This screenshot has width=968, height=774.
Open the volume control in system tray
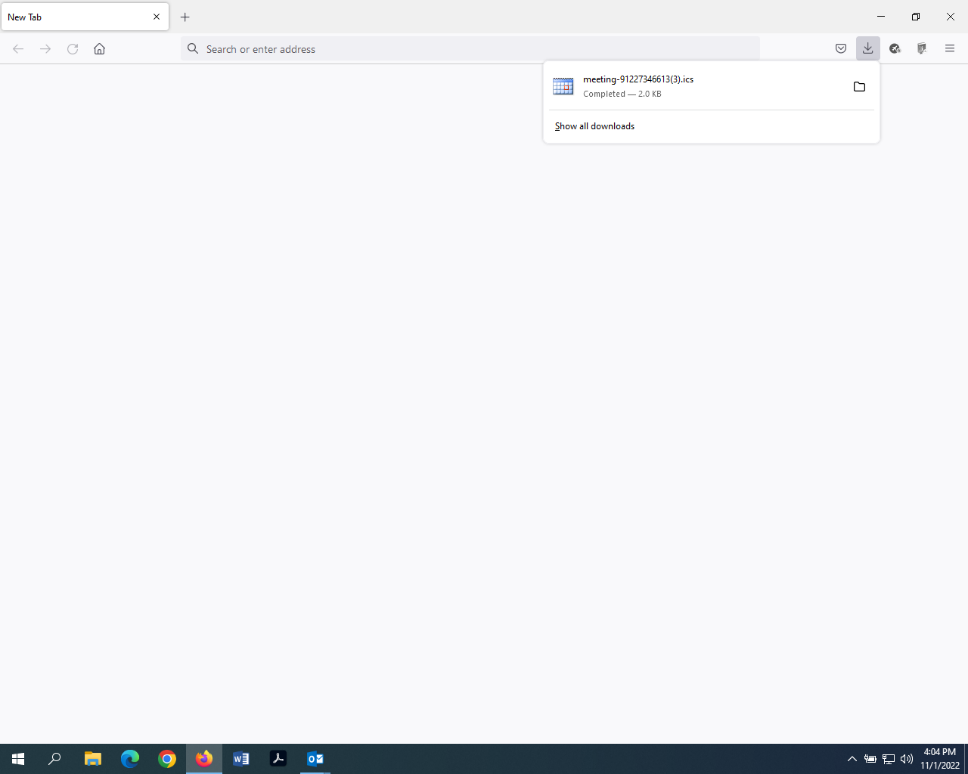click(x=906, y=759)
